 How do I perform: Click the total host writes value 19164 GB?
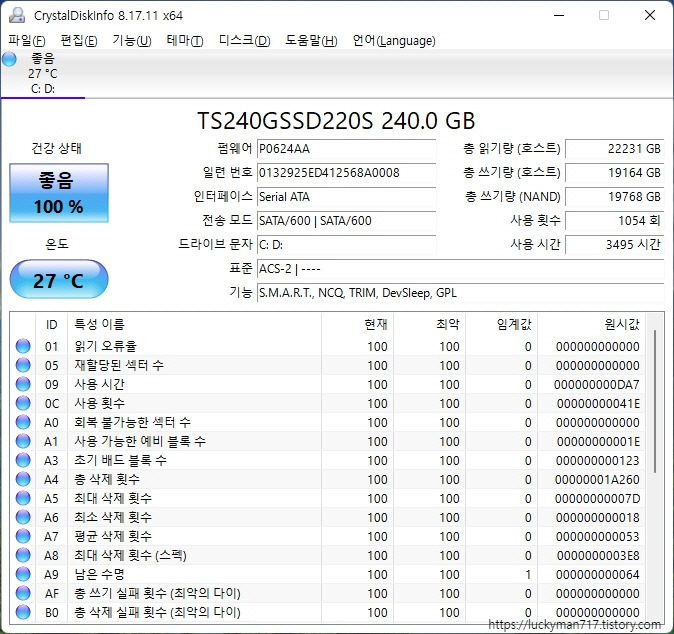coord(615,173)
